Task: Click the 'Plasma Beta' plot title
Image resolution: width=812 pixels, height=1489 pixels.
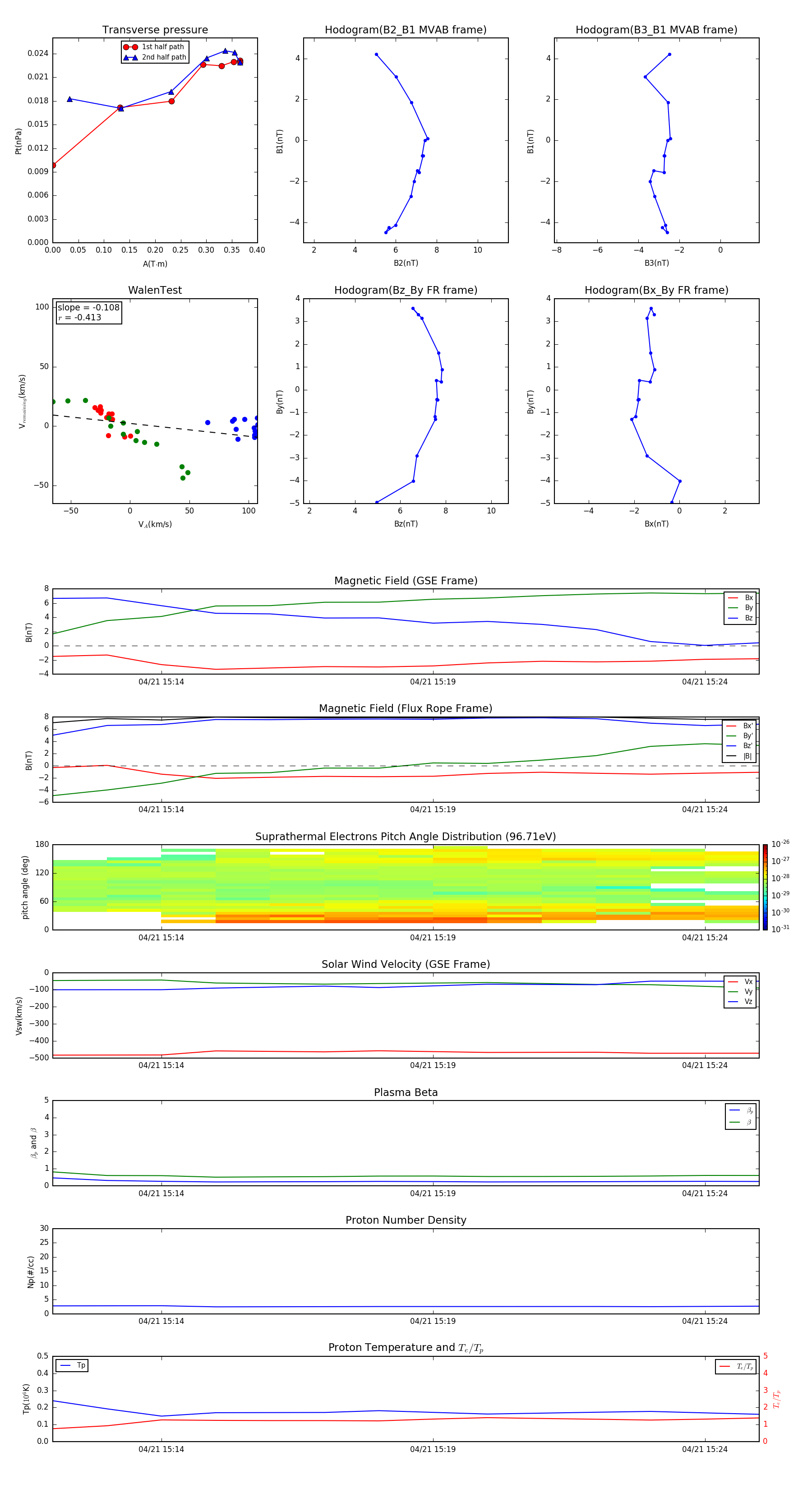Action: pyautogui.click(x=406, y=1092)
